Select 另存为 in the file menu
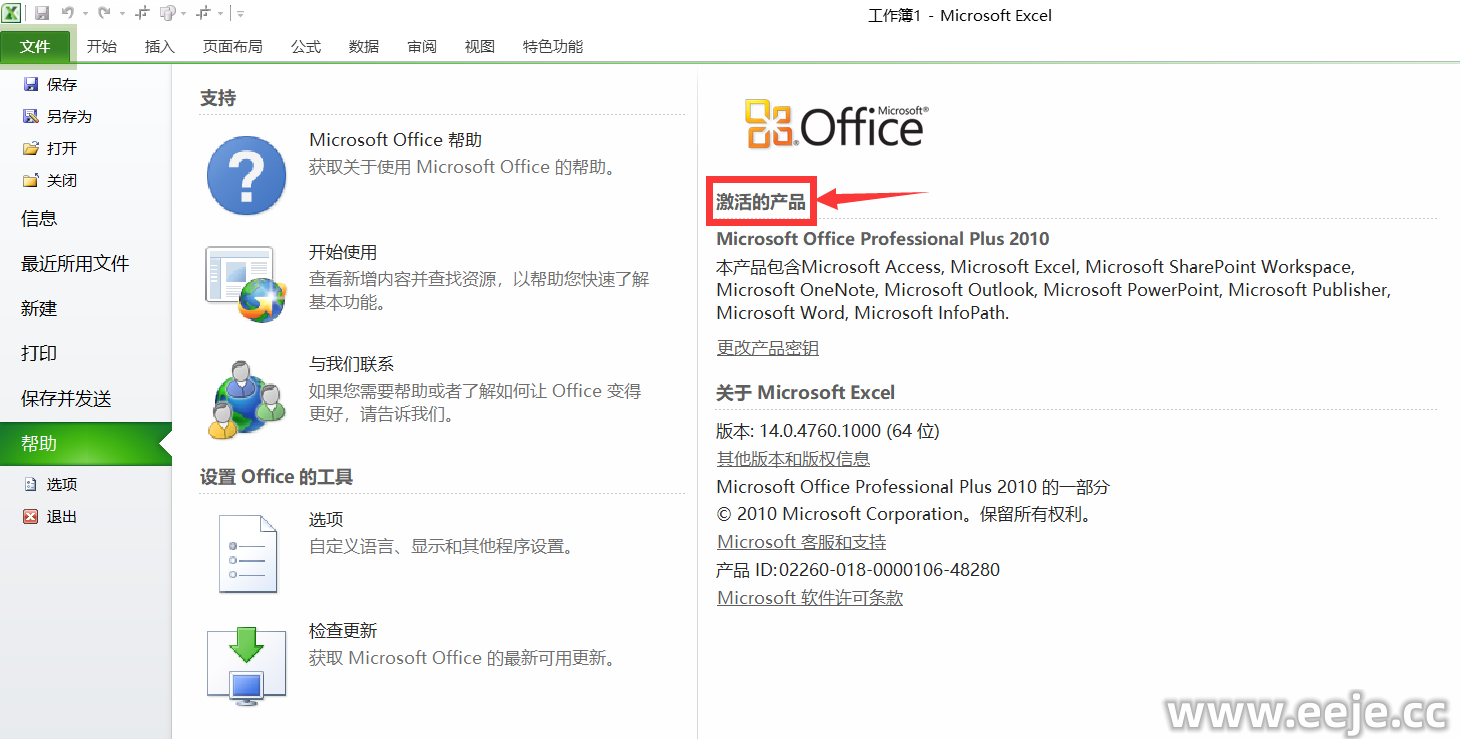 68,117
